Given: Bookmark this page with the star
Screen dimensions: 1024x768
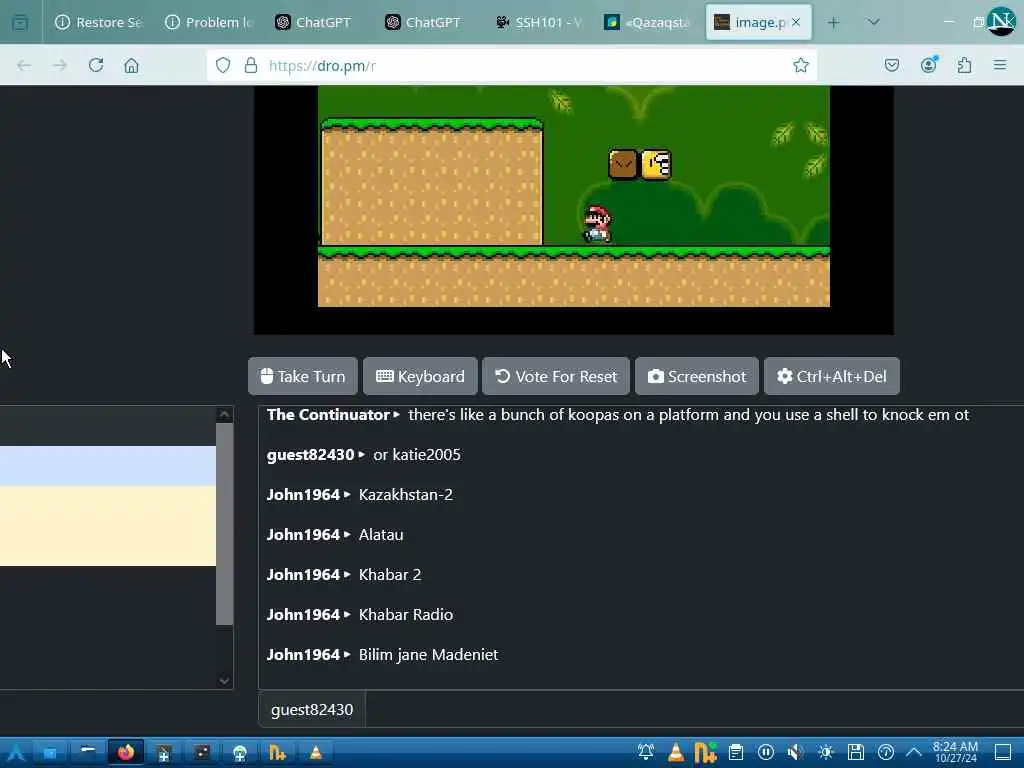Looking at the screenshot, I should coord(801,65).
